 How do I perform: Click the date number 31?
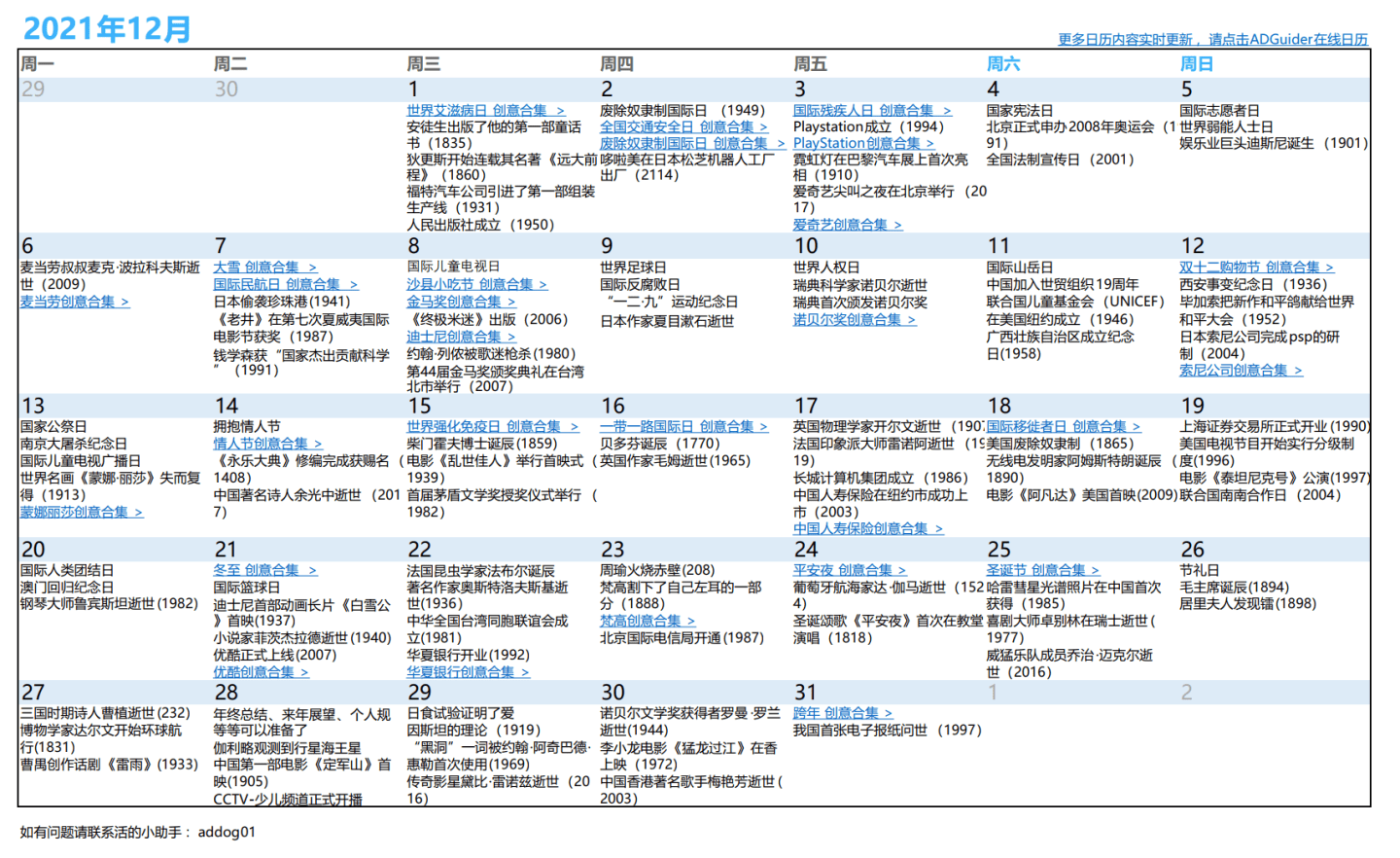pyautogui.click(x=805, y=692)
